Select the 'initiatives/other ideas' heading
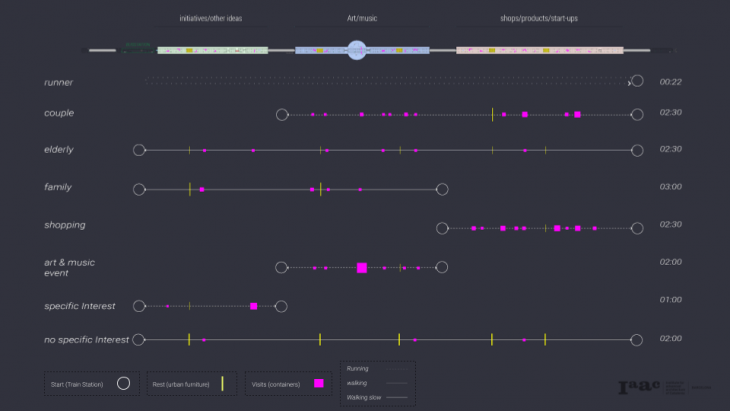 (x=210, y=18)
